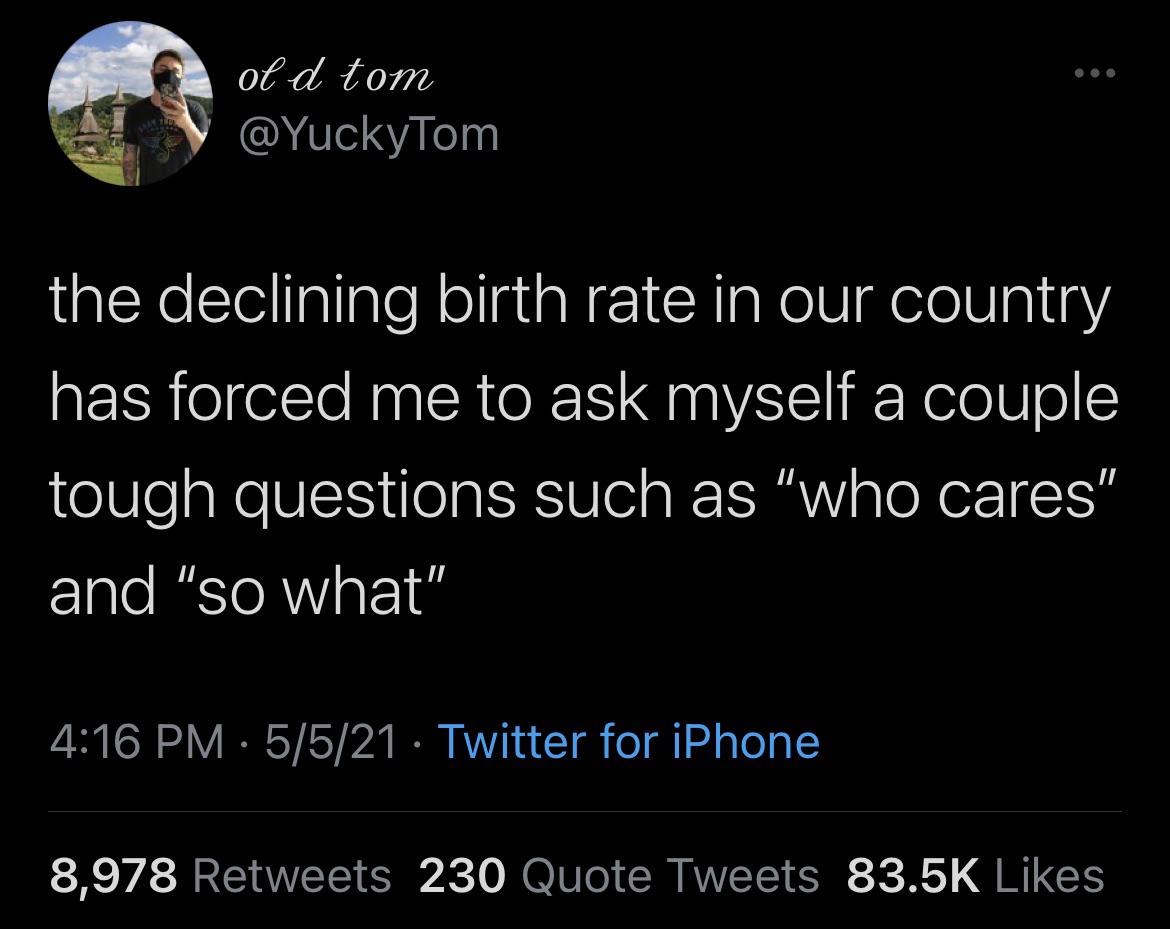Screen dimensions: 1170x929
Task: Select the 5/5/21 date
Action: pyautogui.click(x=331, y=742)
